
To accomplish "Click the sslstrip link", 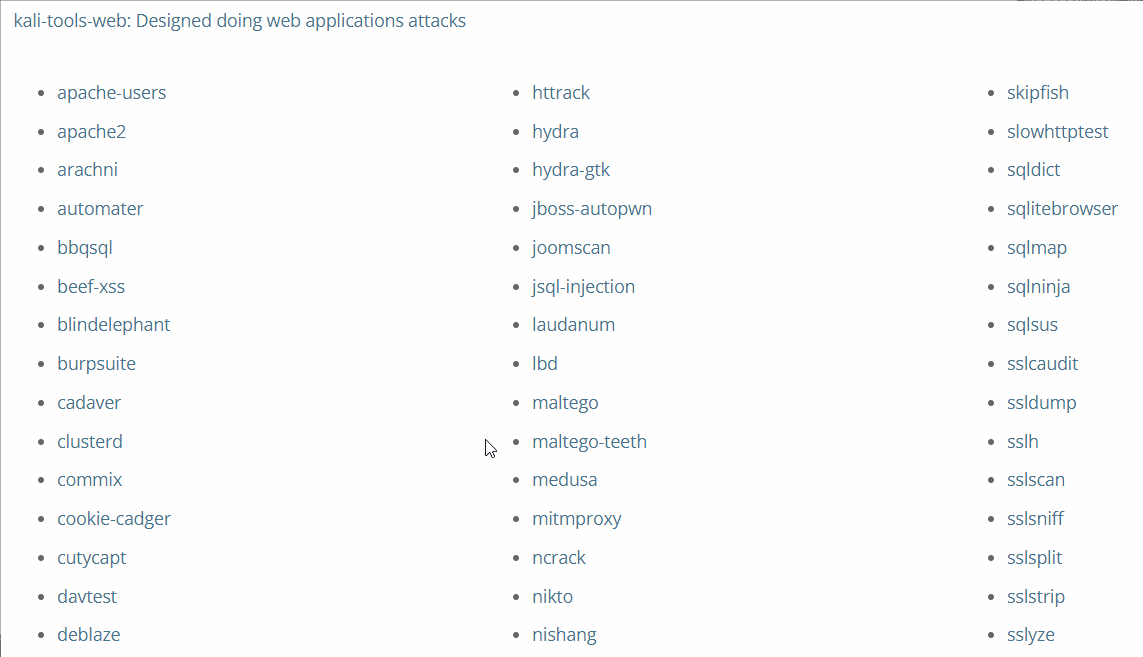I will 1036,596.
